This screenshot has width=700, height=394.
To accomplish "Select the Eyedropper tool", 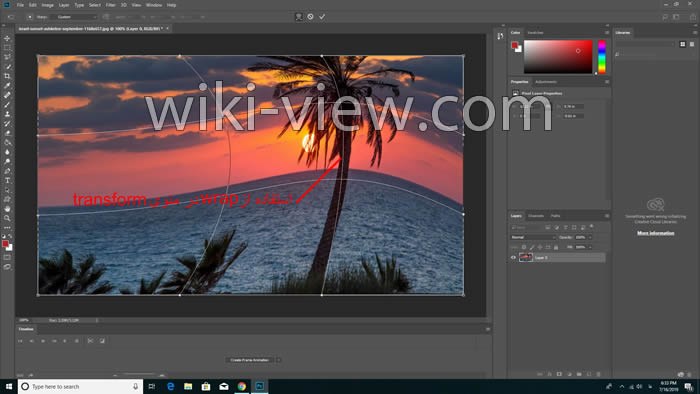I will [x=7, y=86].
